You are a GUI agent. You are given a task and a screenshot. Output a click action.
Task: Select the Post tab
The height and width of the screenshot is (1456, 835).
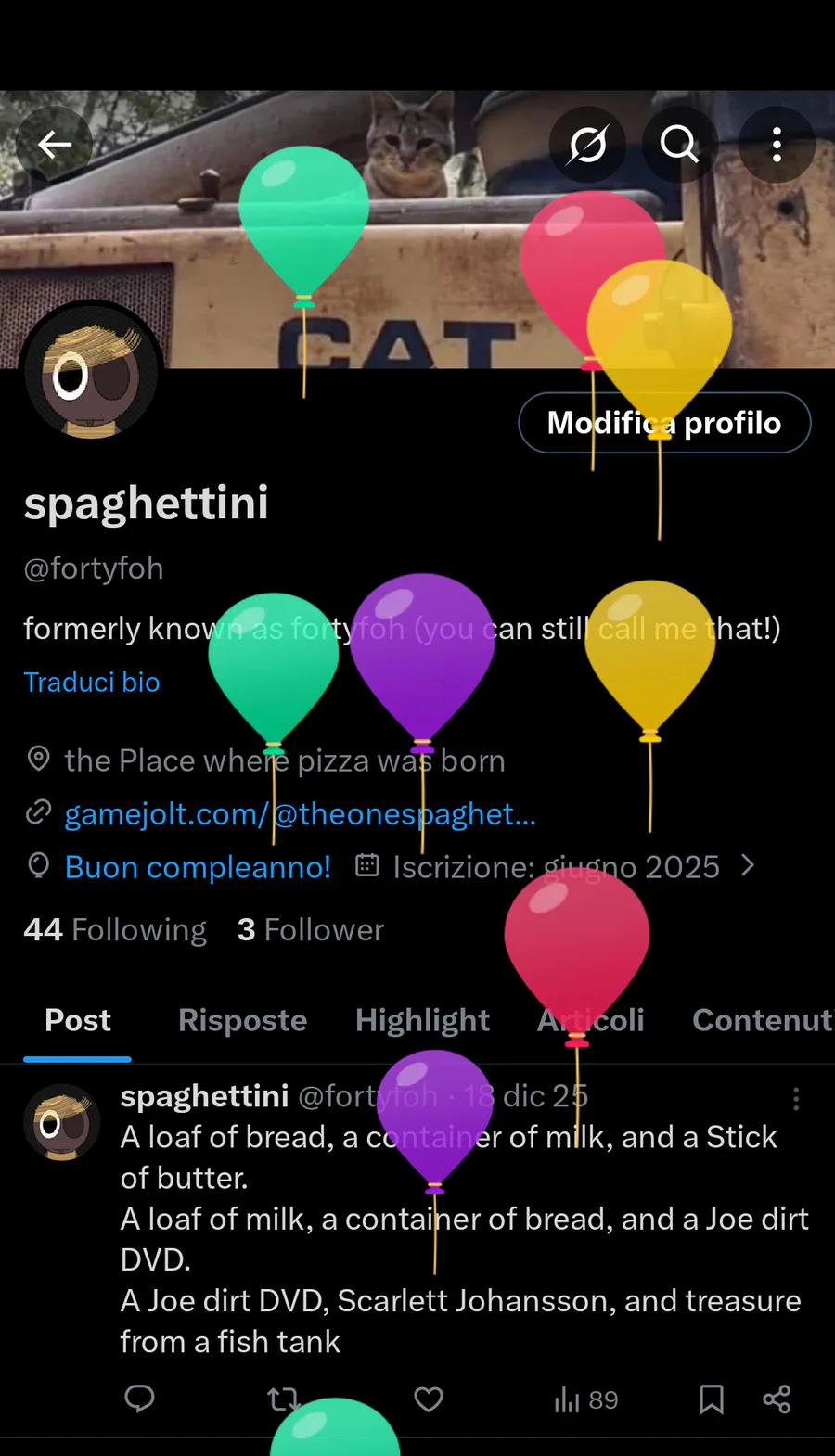pos(78,1020)
